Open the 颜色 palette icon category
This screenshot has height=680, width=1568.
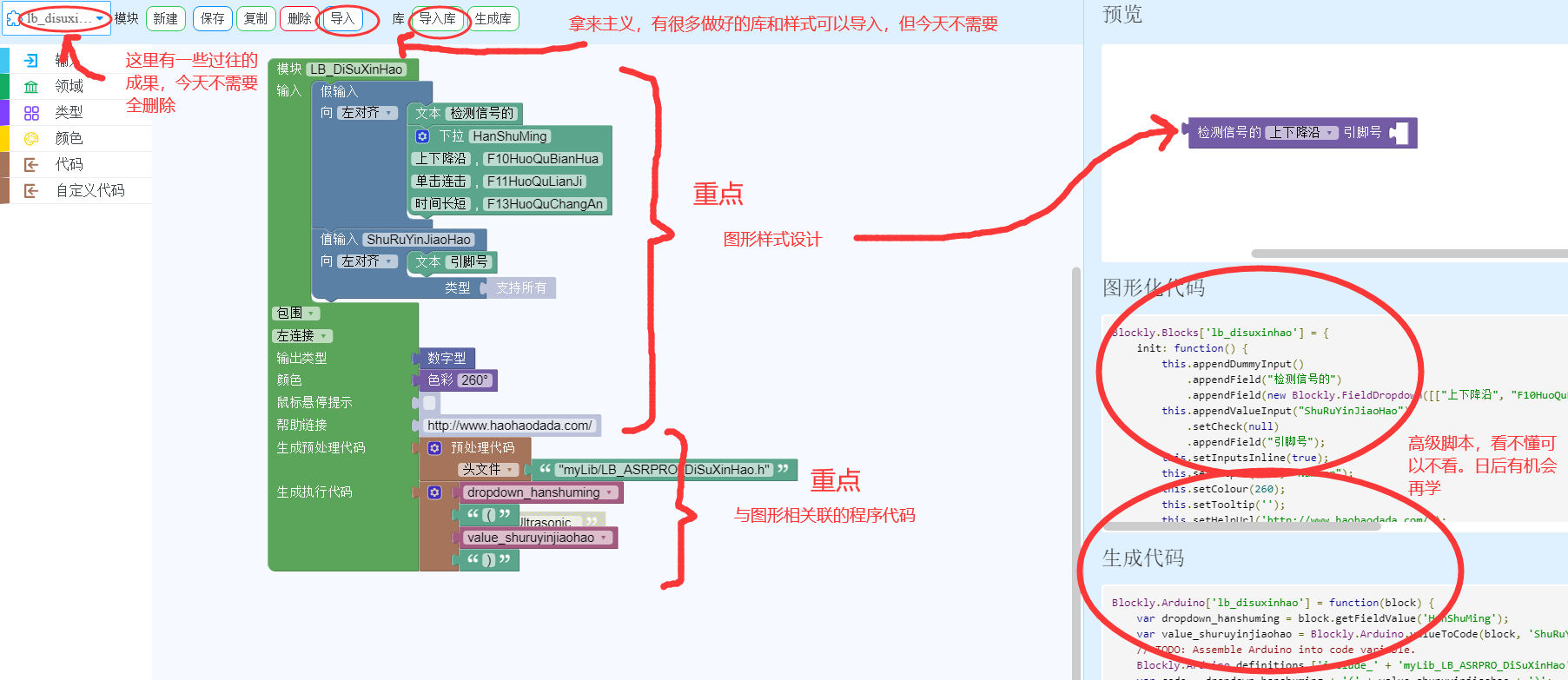[31, 138]
